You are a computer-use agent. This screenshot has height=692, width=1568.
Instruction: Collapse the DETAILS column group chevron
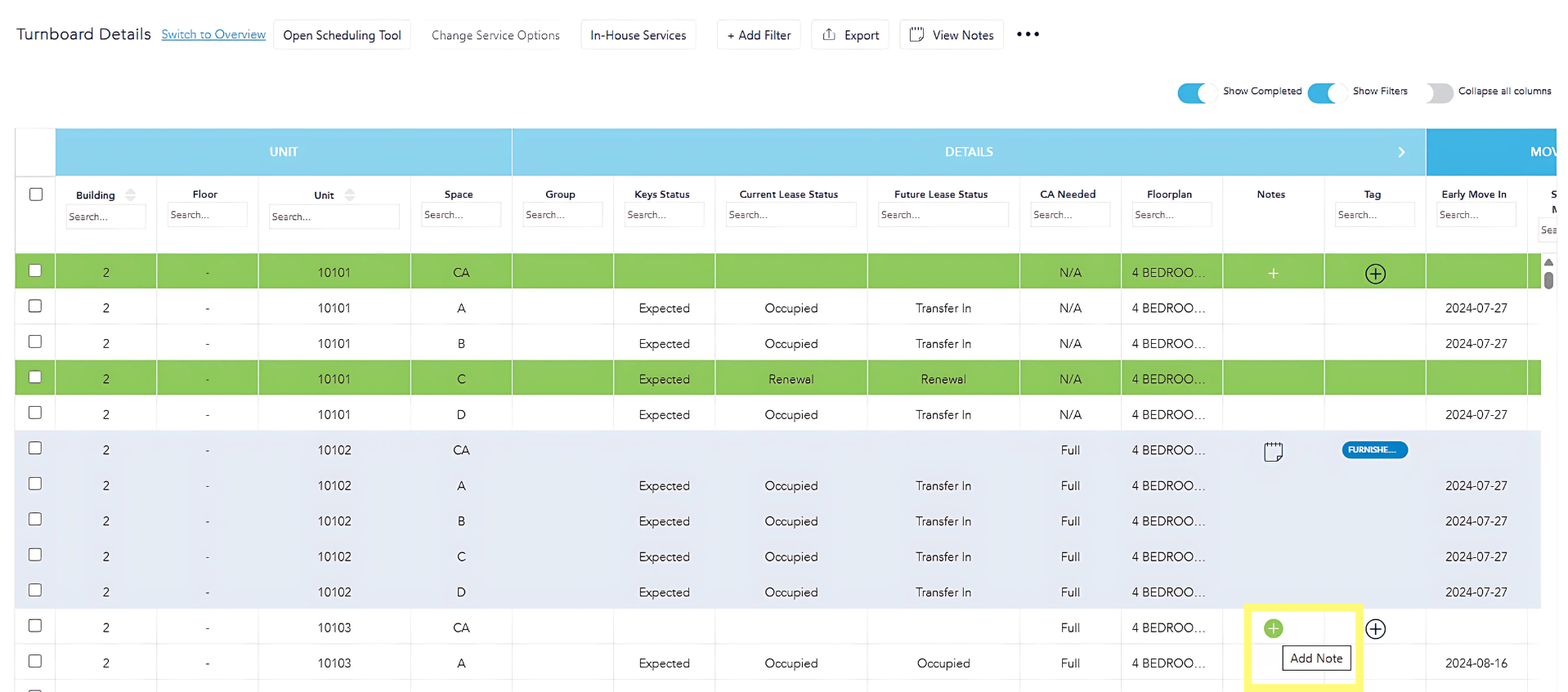(1401, 152)
